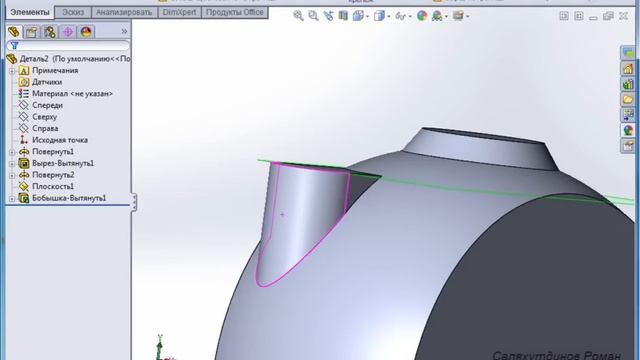Select Исходная точка origin item
640x360 pixels.
(x=60, y=140)
